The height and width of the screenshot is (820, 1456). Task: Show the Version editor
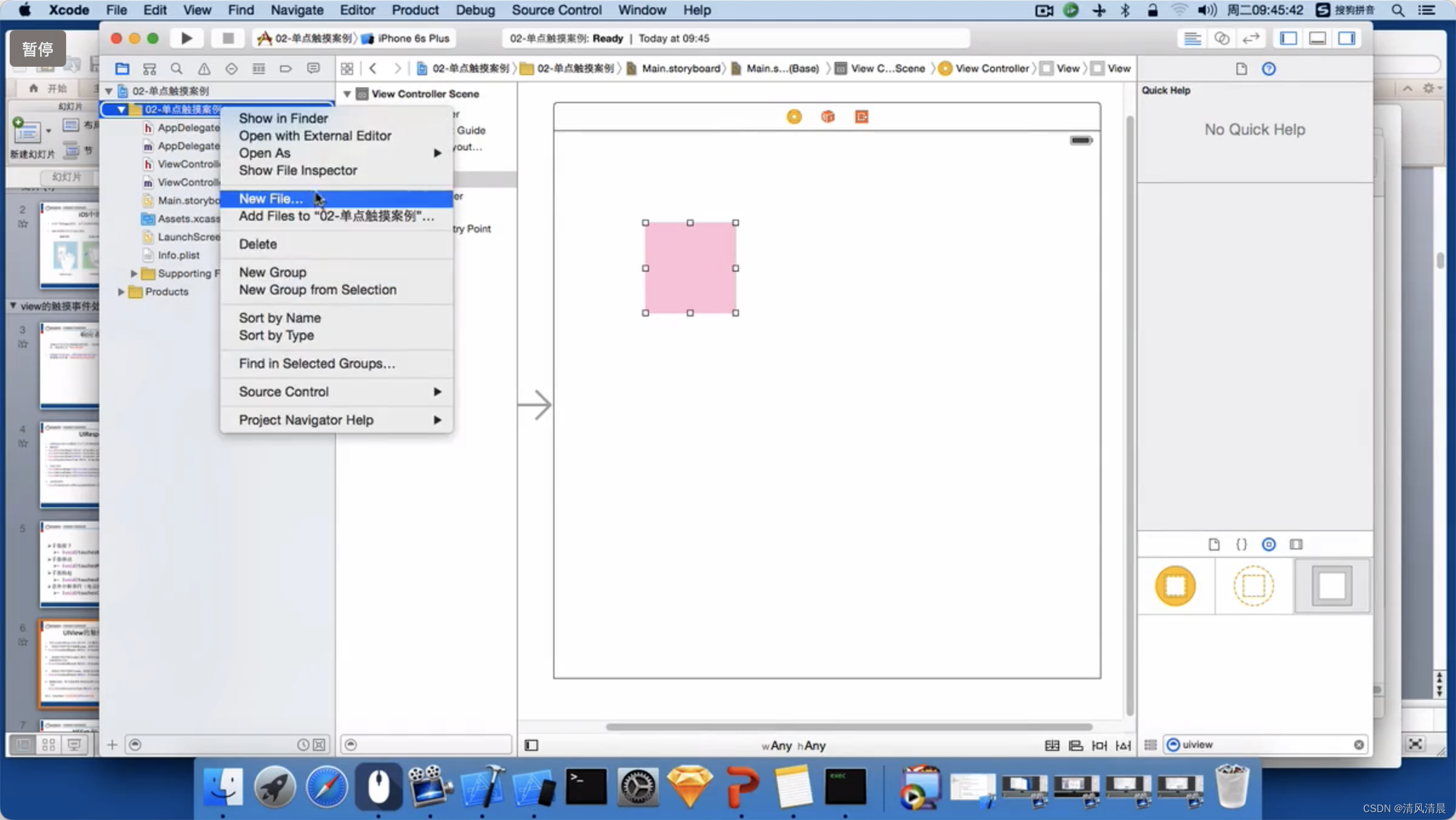(1251, 38)
